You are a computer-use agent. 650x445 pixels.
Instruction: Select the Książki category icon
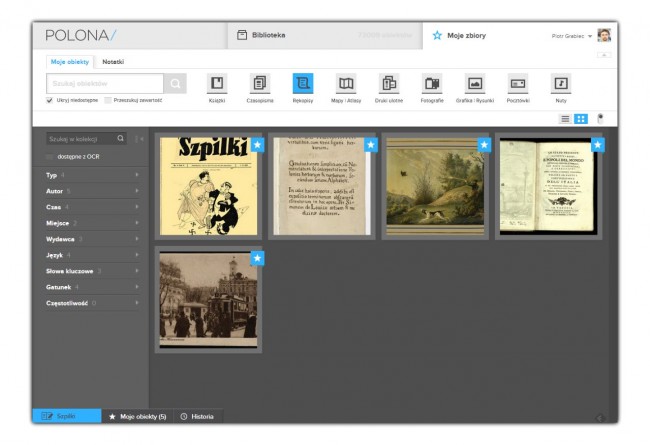[x=217, y=83]
